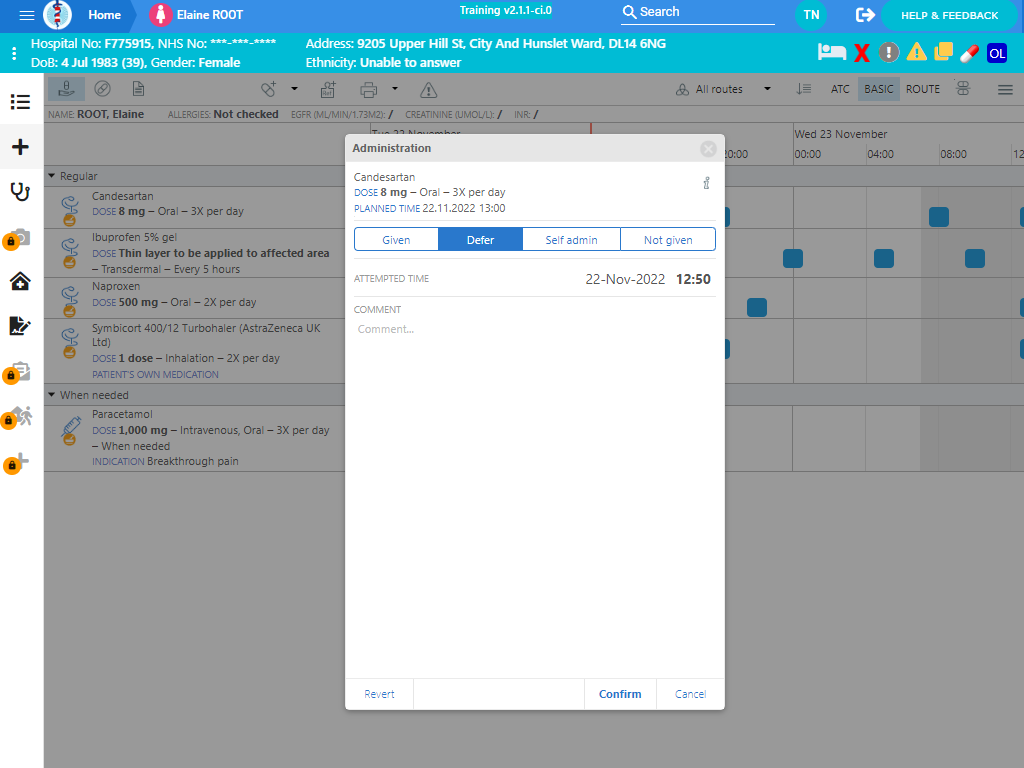The height and width of the screenshot is (768, 1024).
Task: Select the Self admin option
Action: point(571,240)
